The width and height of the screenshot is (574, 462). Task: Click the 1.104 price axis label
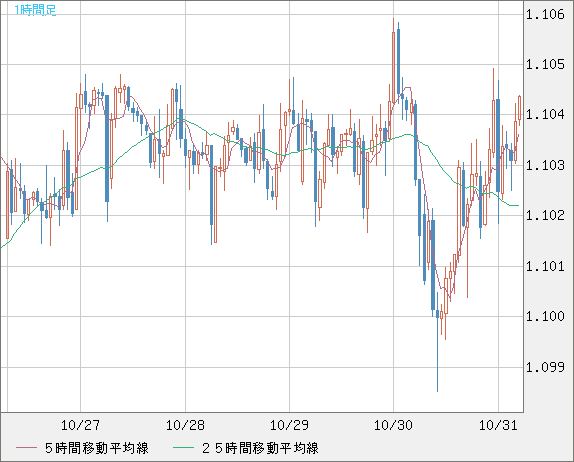tap(545, 115)
